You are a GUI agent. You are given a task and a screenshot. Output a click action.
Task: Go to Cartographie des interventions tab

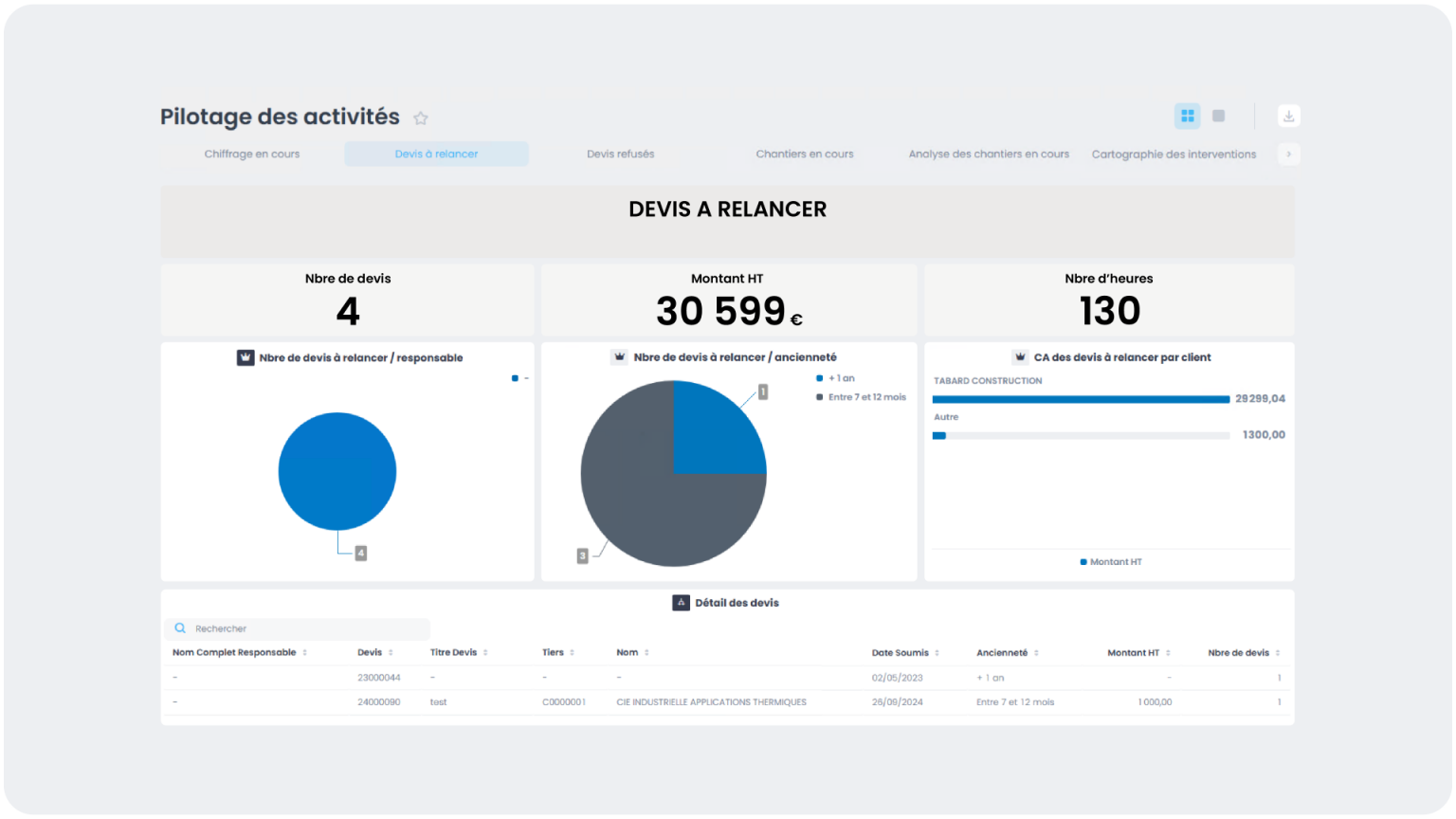coord(1174,154)
